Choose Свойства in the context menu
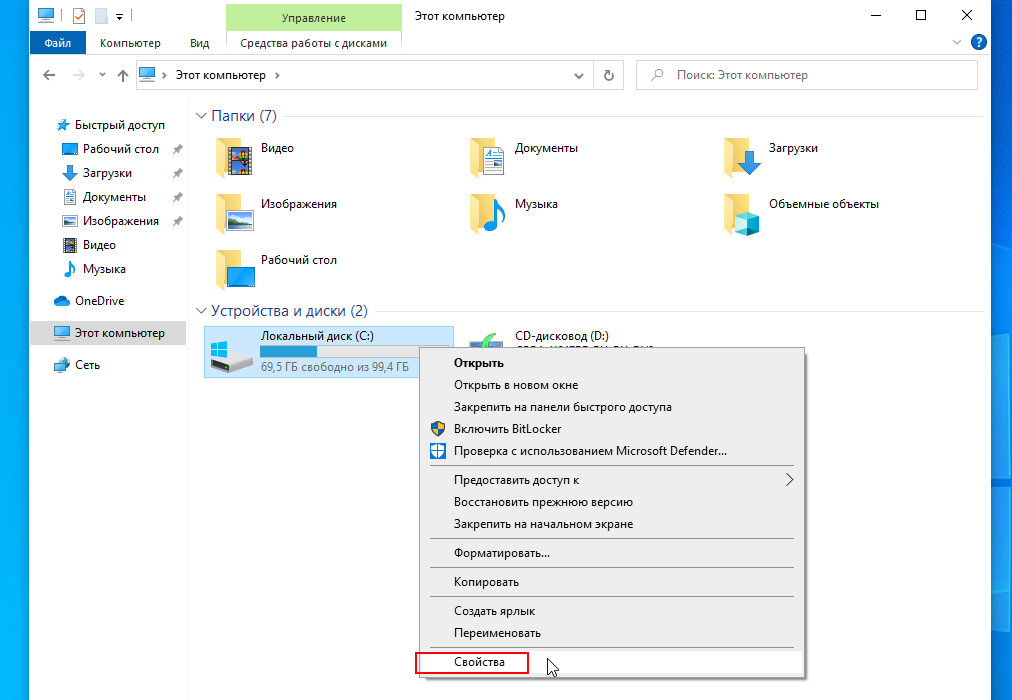Screen dimensions: 1012x700 (479, 663)
